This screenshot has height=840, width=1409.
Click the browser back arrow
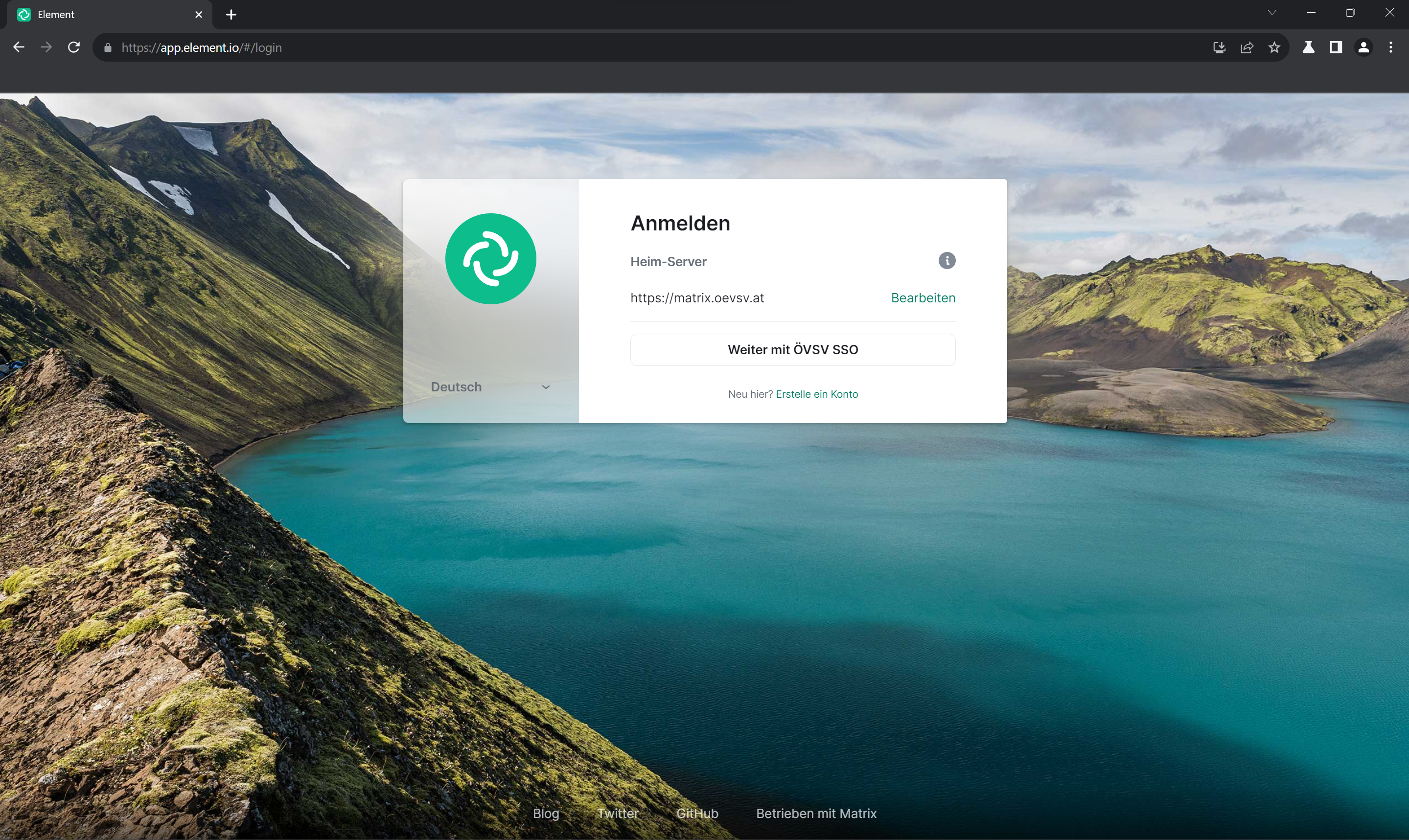(x=19, y=47)
